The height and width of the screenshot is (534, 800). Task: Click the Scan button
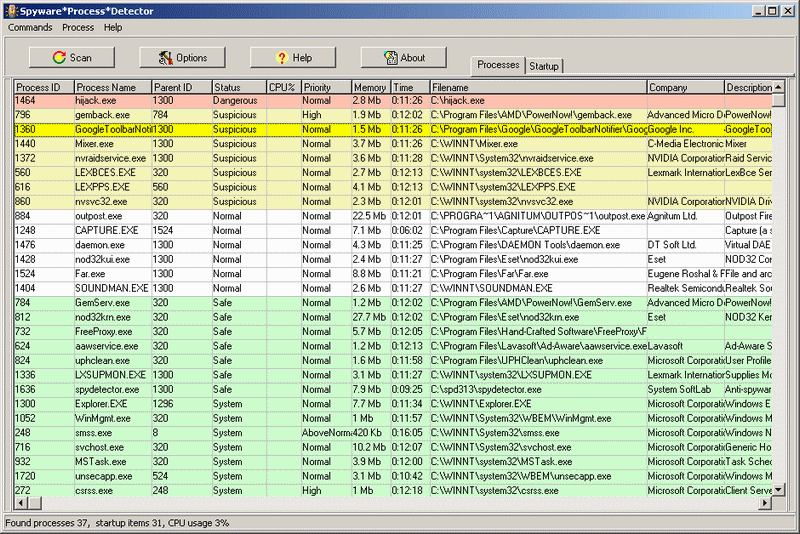tap(72, 58)
